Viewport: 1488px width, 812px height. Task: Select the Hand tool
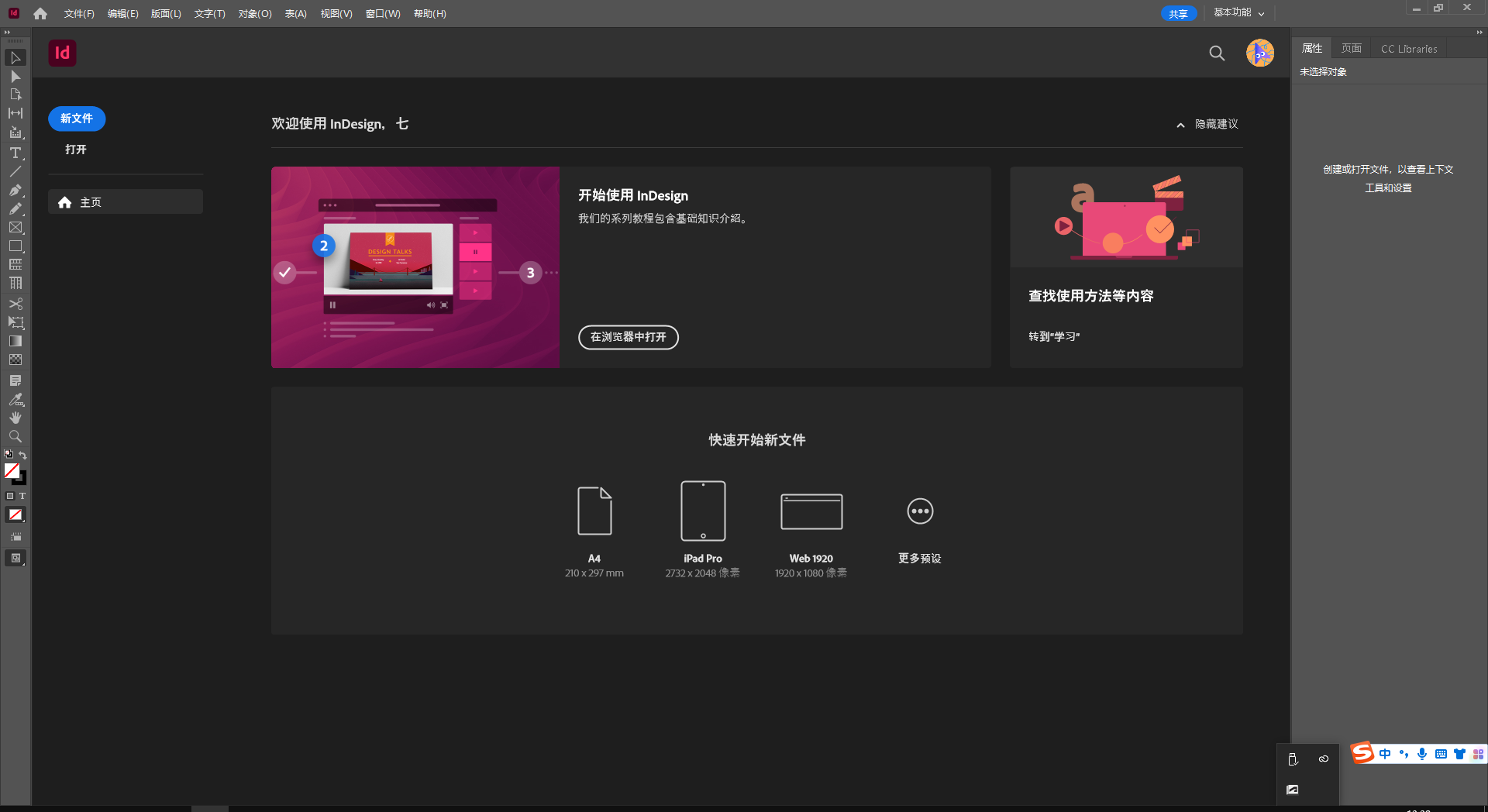(15, 418)
